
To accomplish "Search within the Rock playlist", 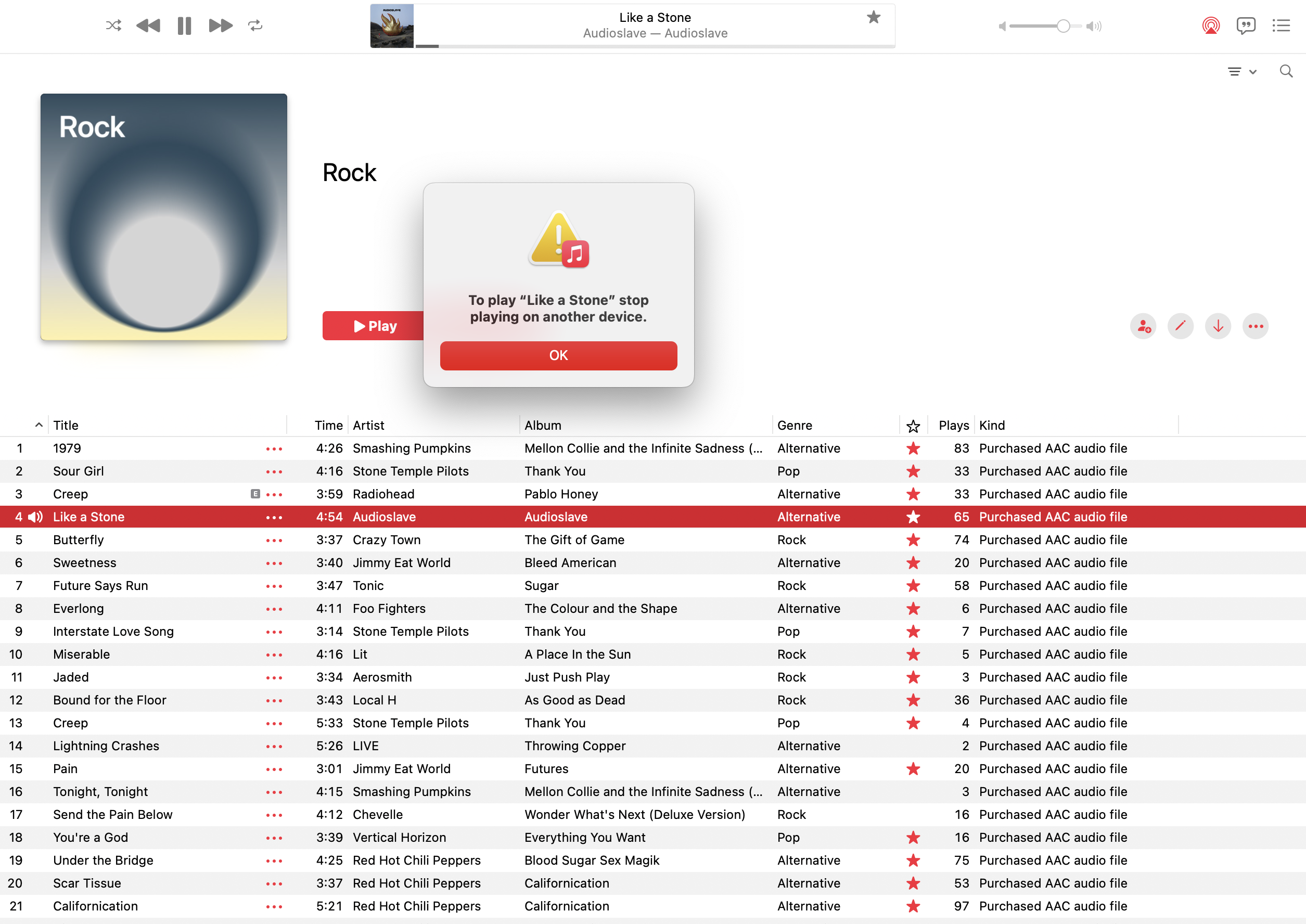I will coord(1286,71).
